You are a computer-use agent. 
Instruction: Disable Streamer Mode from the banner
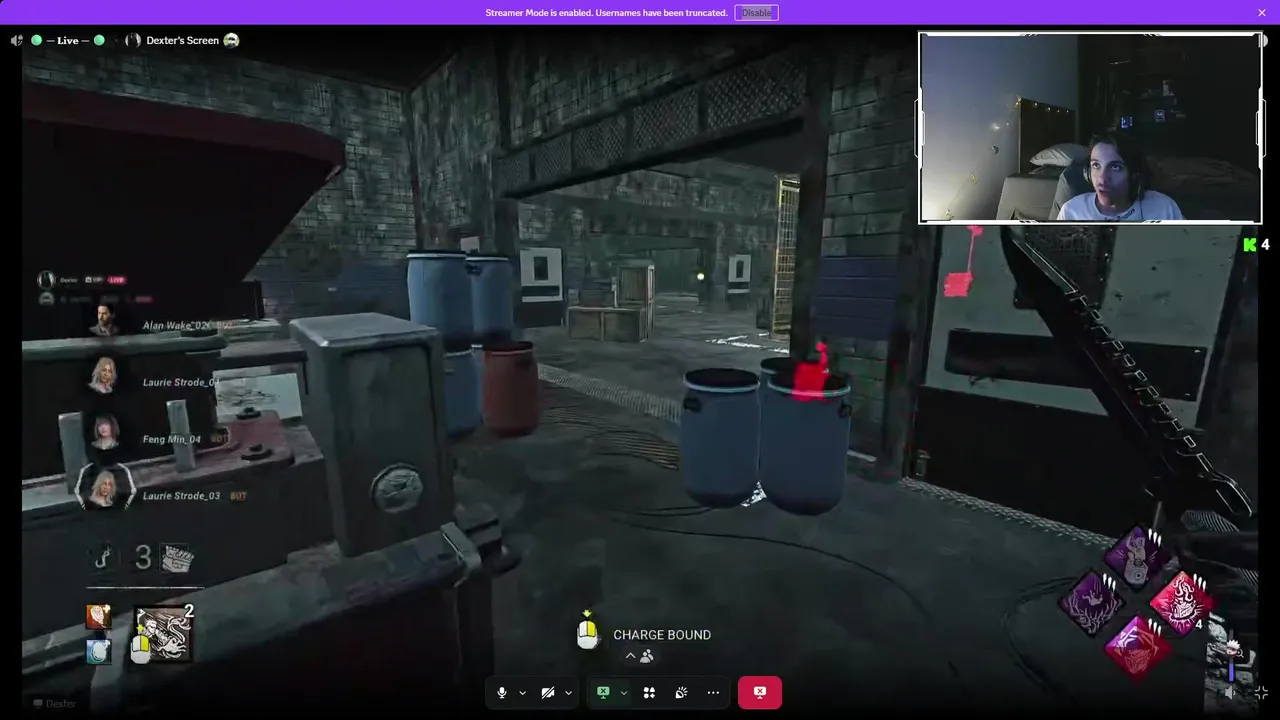[756, 13]
